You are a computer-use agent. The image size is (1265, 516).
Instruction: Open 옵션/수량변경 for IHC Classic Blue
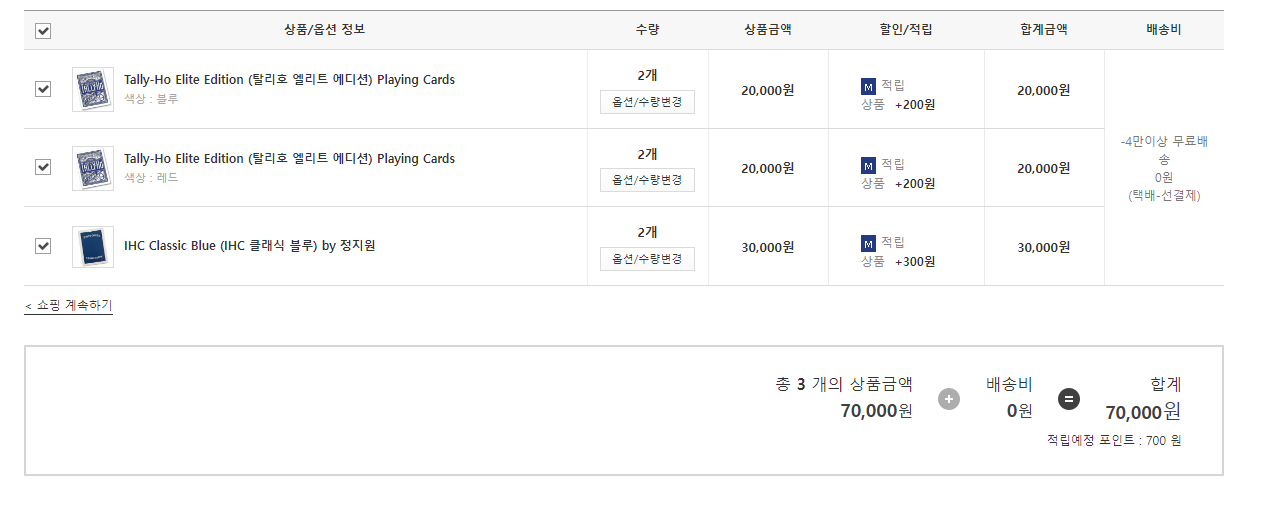(647, 259)
